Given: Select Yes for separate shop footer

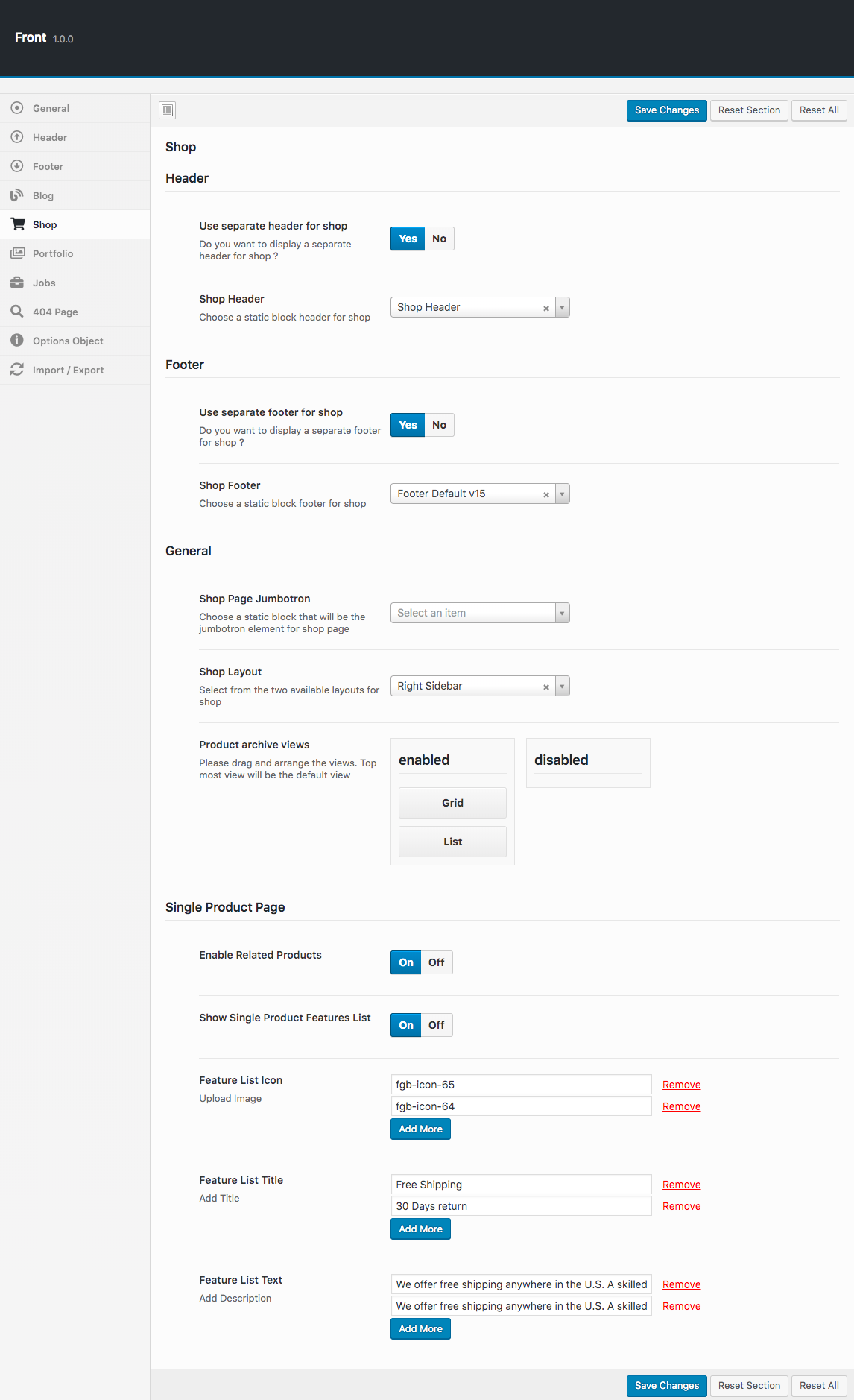Looking at the screenshot, I should 408,425.
